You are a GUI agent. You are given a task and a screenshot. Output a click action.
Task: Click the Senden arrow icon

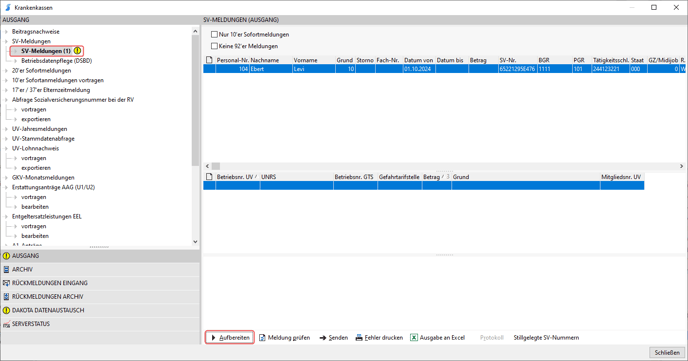323,338
